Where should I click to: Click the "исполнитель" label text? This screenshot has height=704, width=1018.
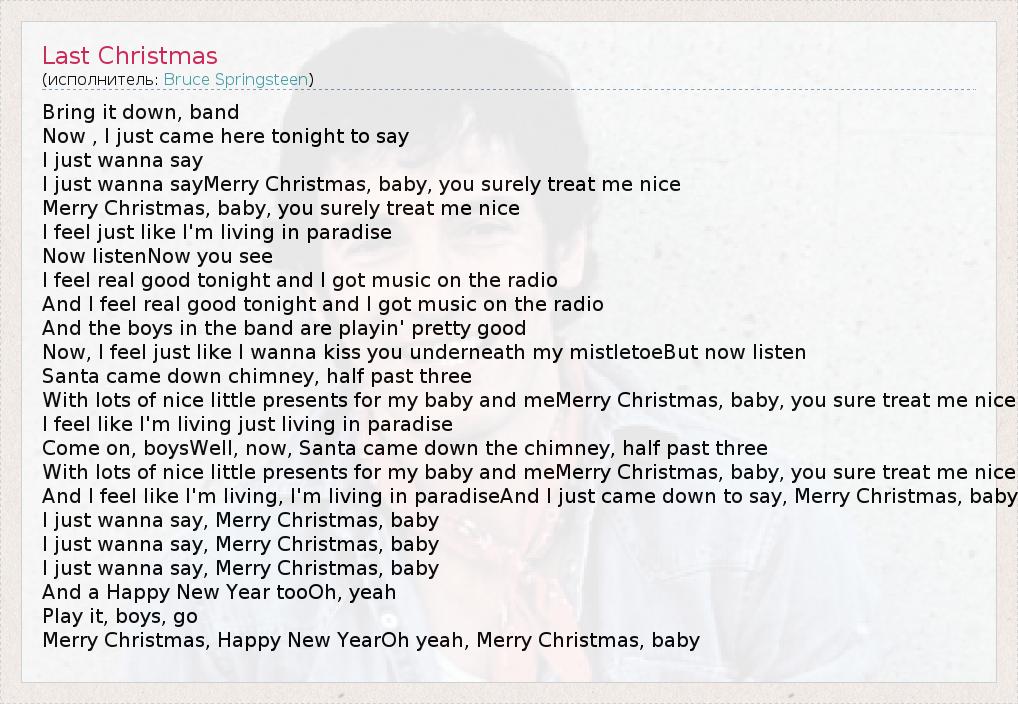pos(101,79)
